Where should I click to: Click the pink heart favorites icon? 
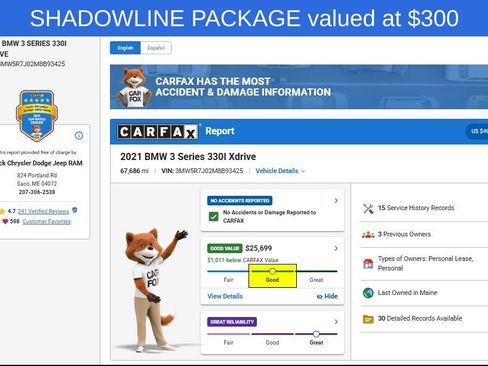pyautogui.click(x=5, y=222)
